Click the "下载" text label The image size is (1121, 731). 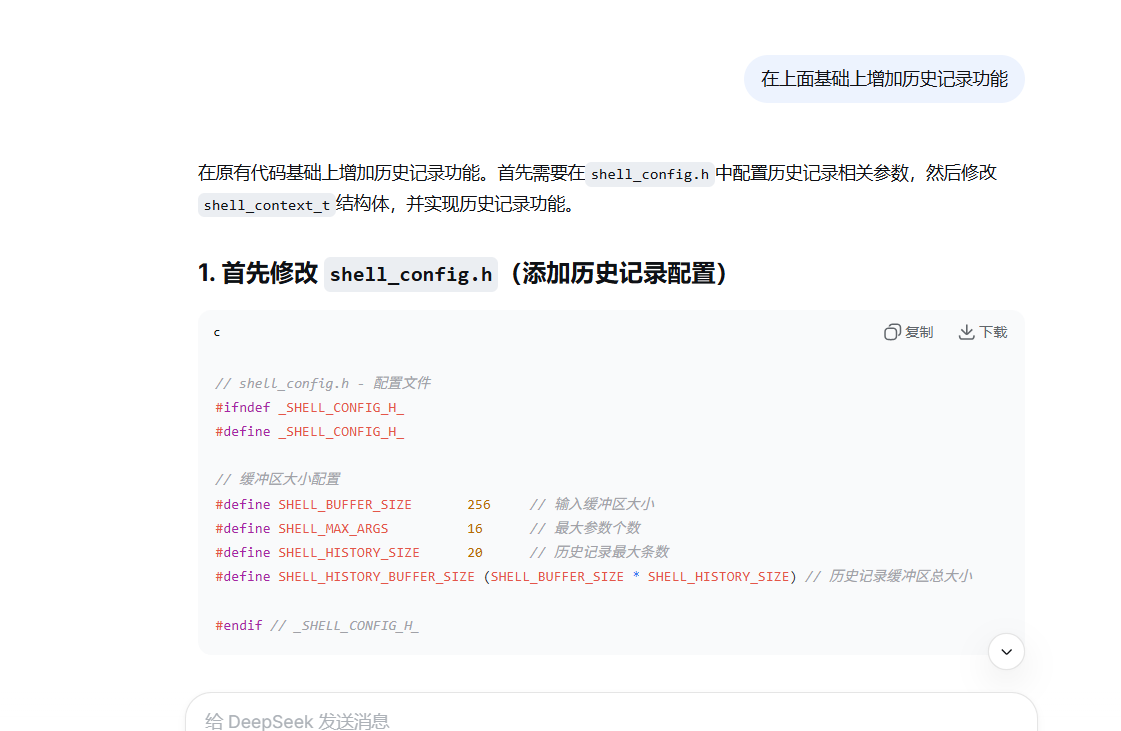click(993, 332)
